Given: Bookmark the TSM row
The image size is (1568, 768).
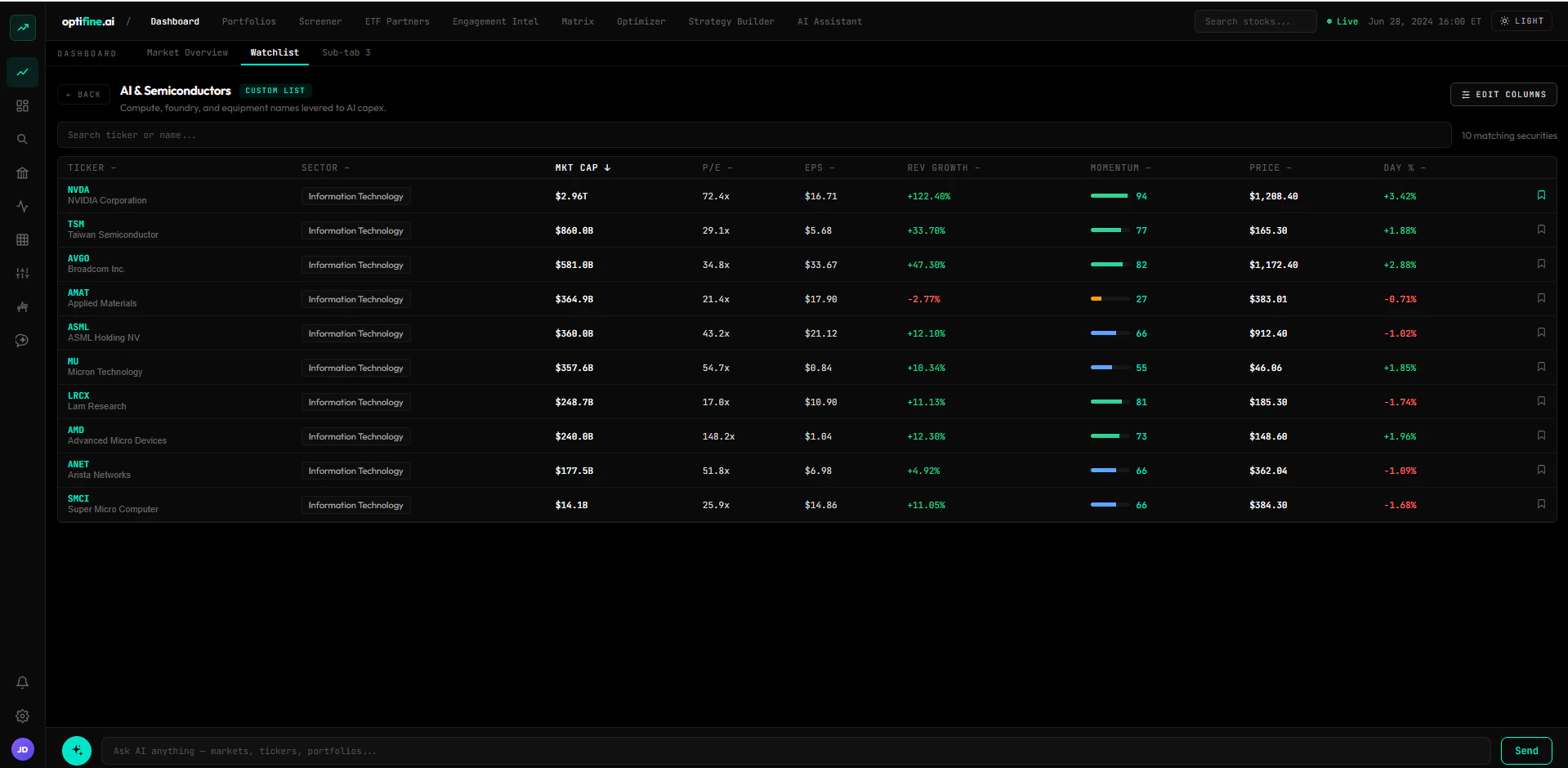Looking at the screenshot, I should click(x=1541, y=230).
